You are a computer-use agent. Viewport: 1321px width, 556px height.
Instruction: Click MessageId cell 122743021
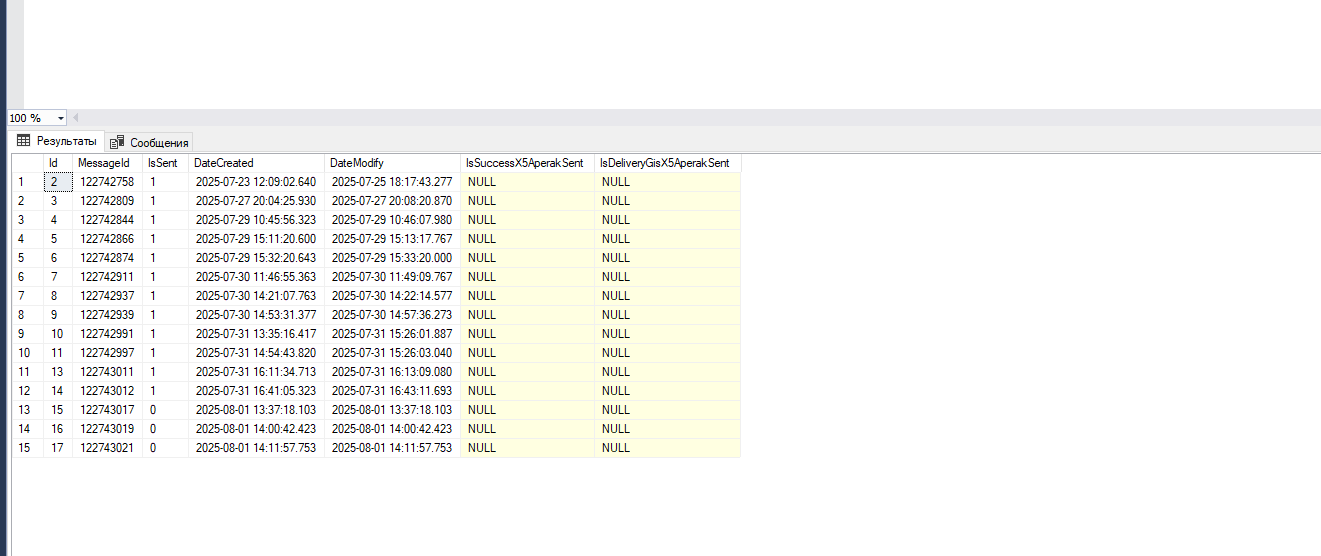pos(108,448)
